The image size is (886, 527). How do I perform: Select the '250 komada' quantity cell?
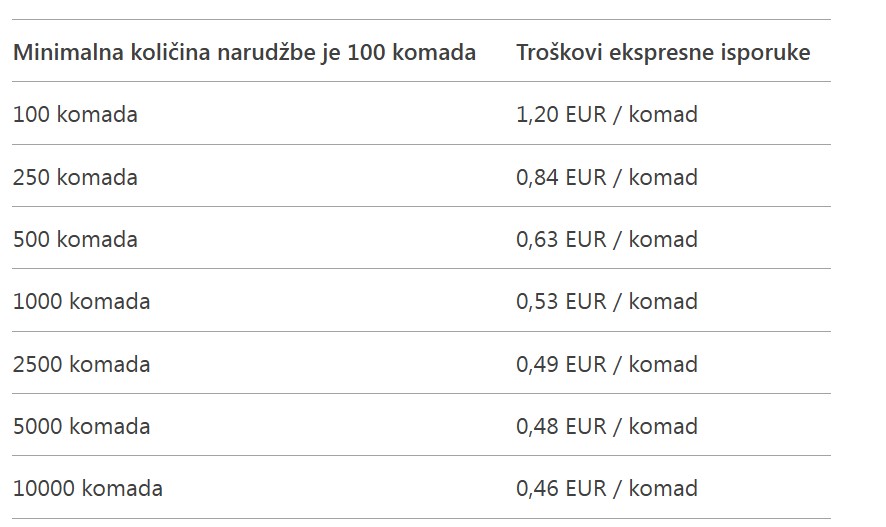pyautogui.click(x=75, y=177)
